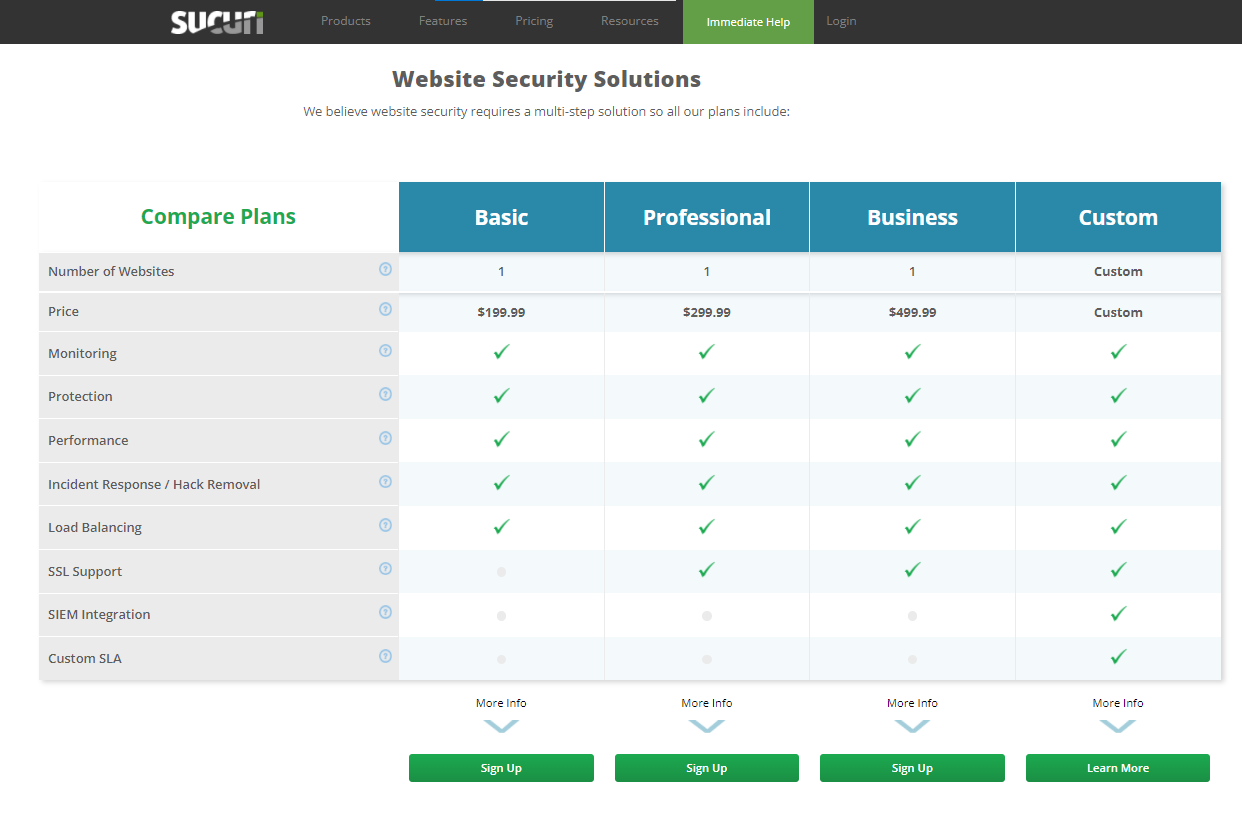Open the Performance help tooltip
This screenshot has width=1242, height=826.
(385, 438)
